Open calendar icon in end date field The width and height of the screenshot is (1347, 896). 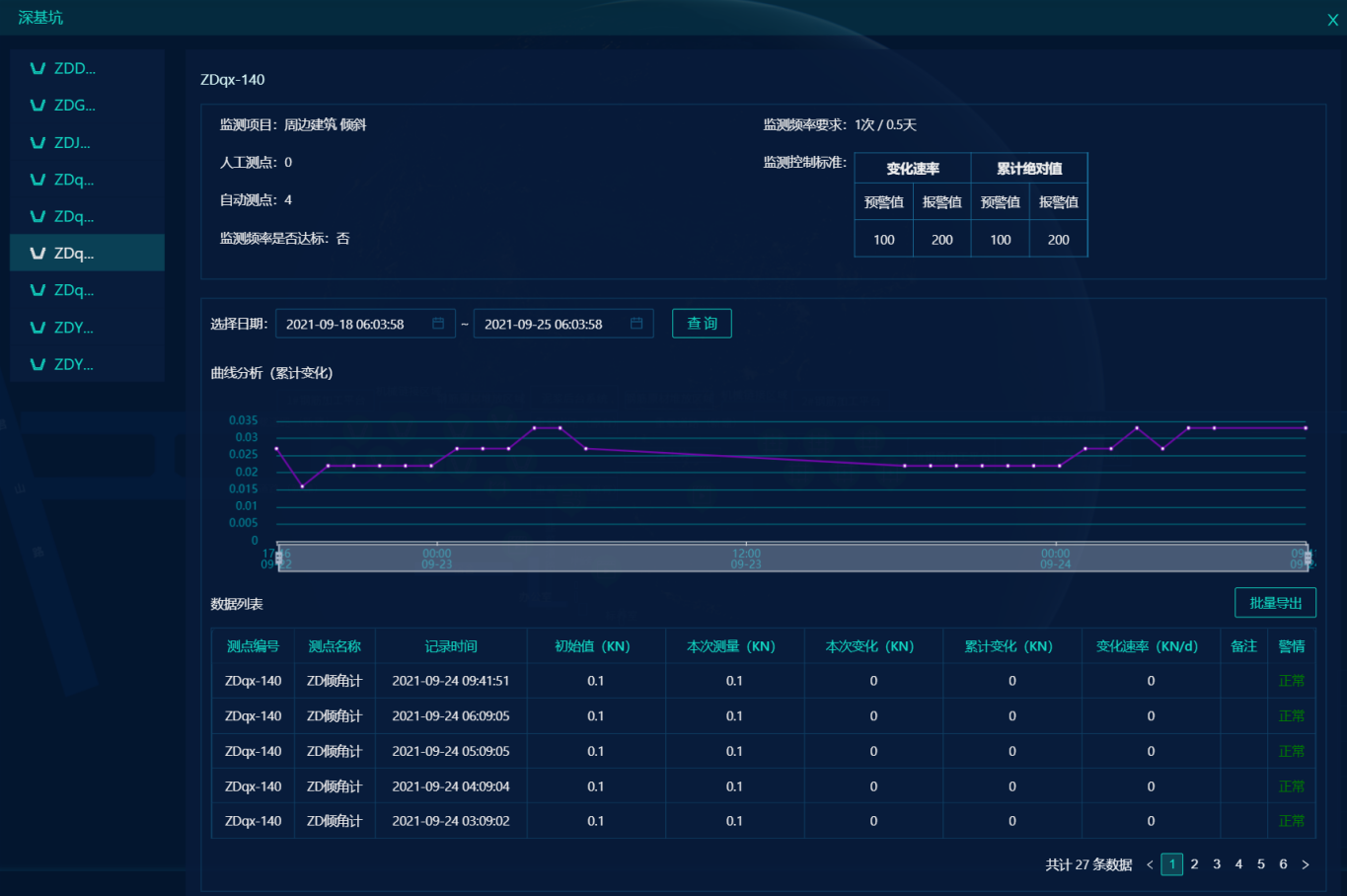tap(636, 324)
